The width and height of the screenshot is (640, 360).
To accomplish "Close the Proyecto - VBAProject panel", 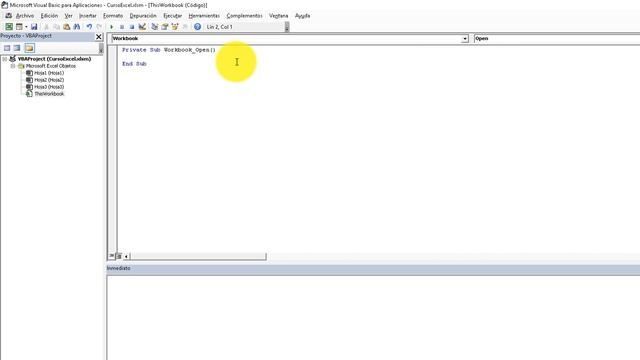I will point(98,37).
